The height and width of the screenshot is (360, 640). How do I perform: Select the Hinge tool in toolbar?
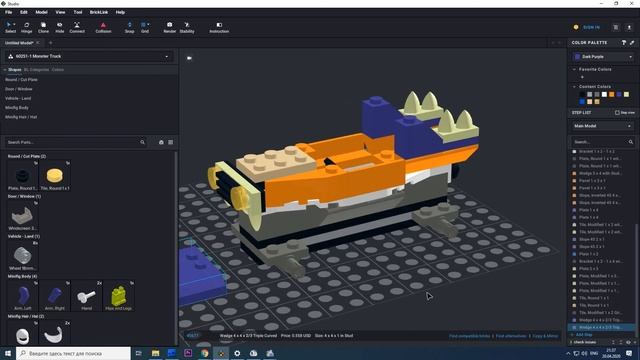click(x=27, y=27)
